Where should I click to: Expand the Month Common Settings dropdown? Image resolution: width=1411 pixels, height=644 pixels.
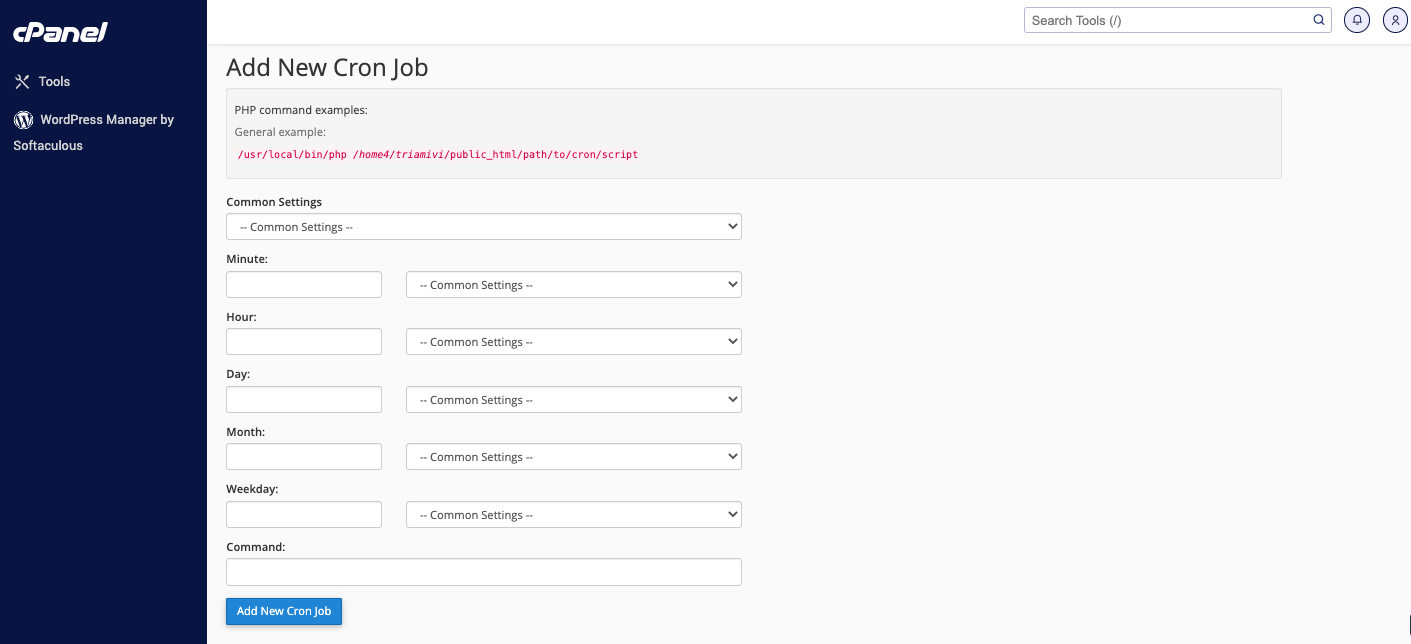pos(574,457)
